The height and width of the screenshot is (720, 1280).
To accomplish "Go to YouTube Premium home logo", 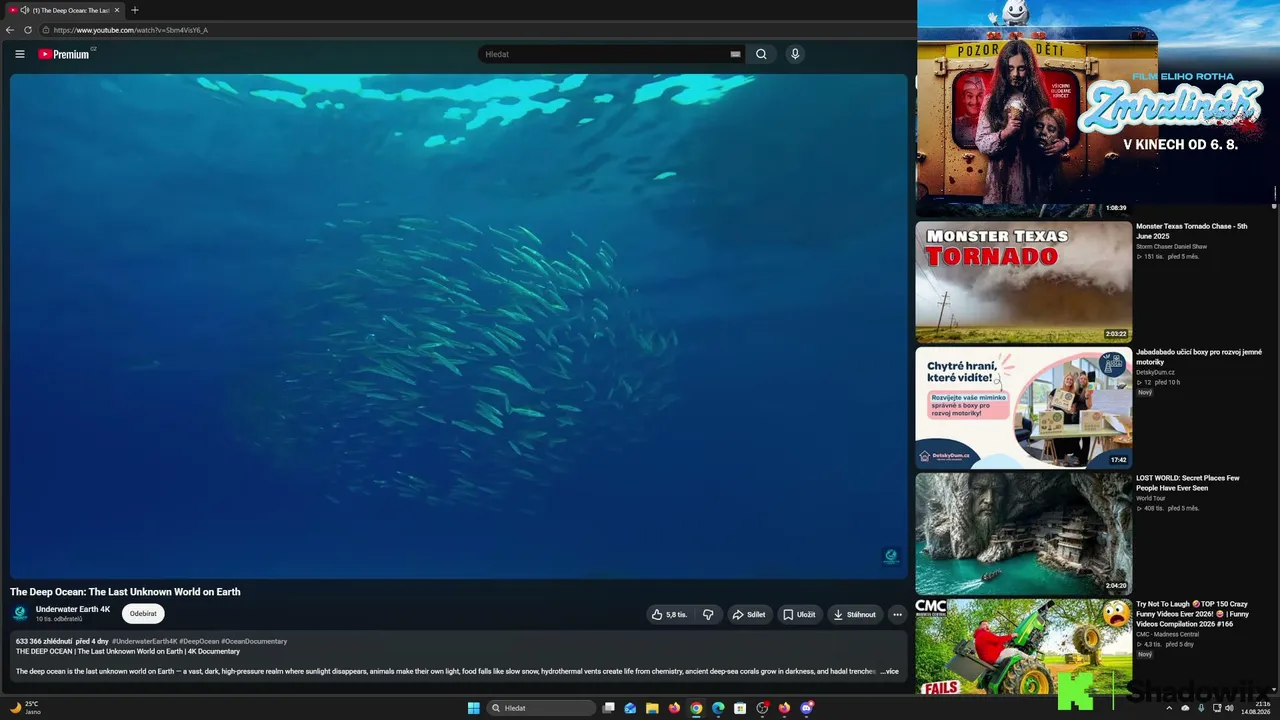I will pos(66,54).
